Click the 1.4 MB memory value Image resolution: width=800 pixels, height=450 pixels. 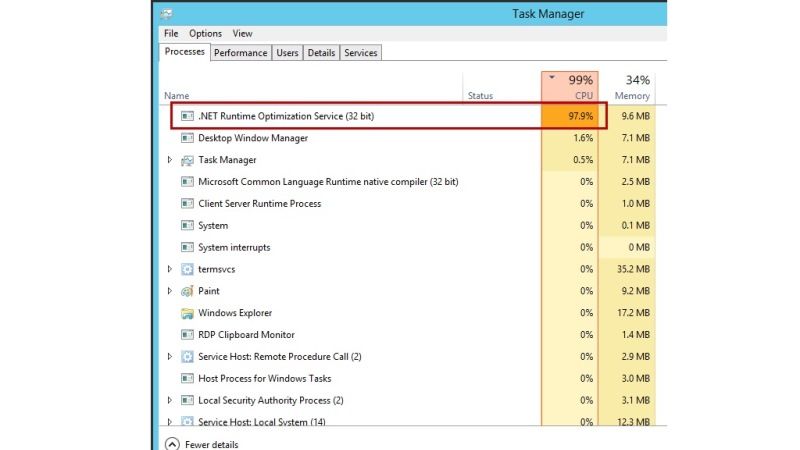point(635,335)
